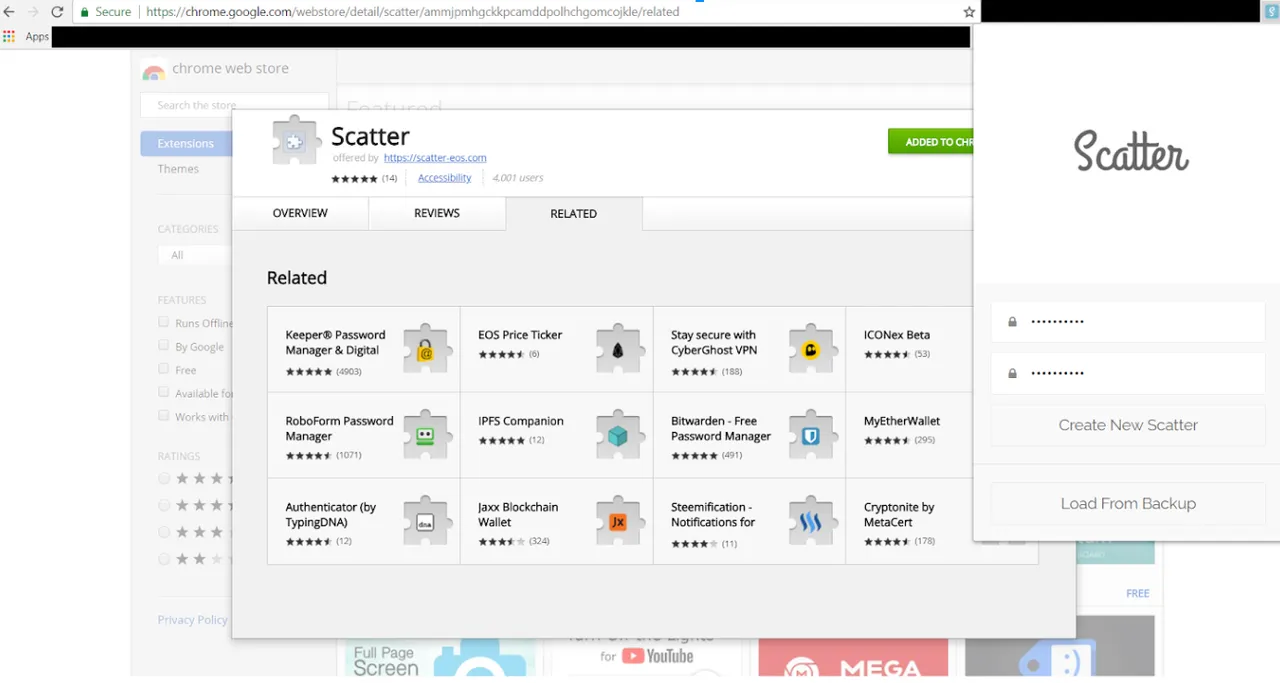Select the two-star rating radio option
The height and width of the screenshot is (683, 1280).
pos(164,560)
